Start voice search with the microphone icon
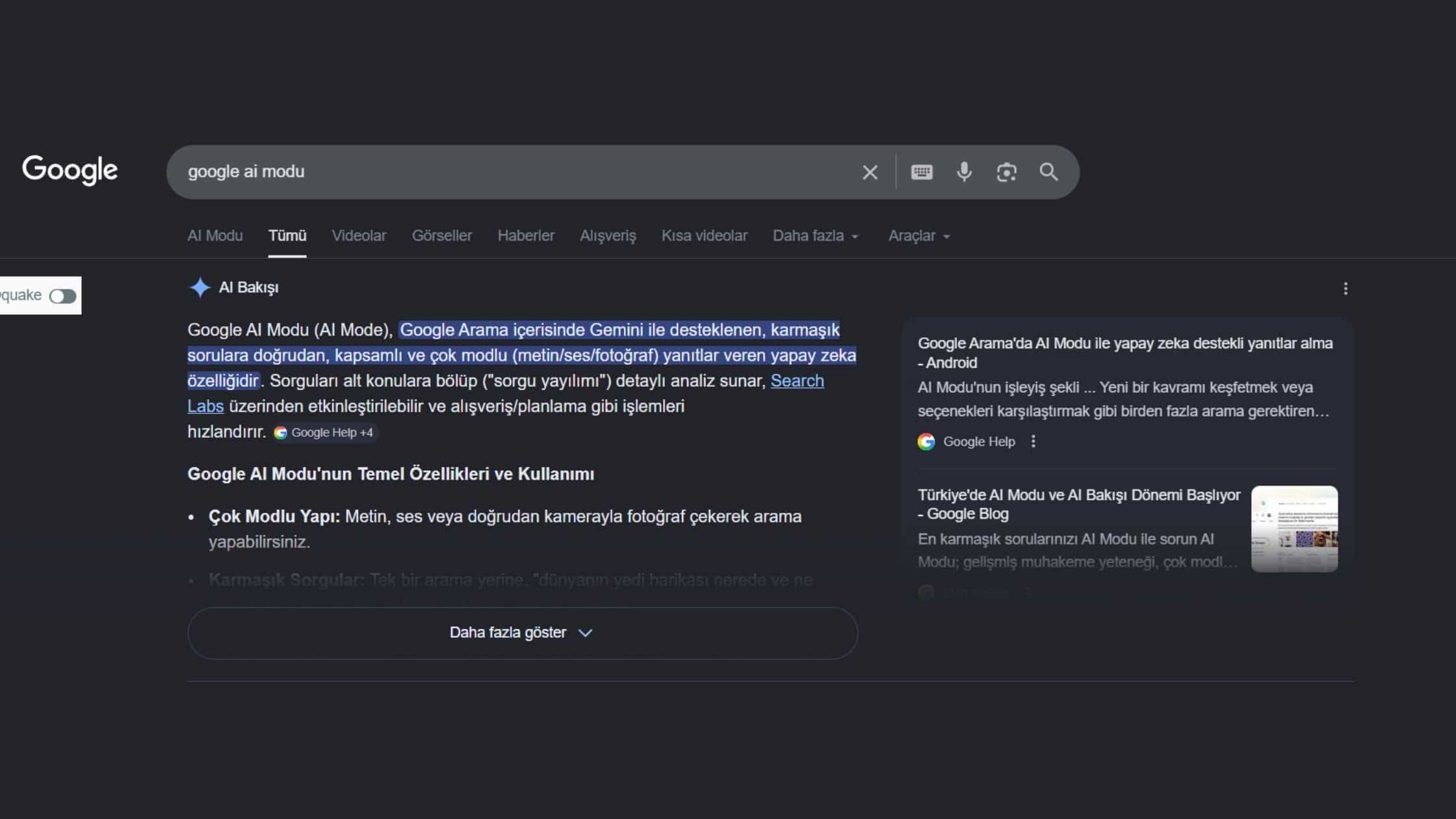 coord(964,172)
